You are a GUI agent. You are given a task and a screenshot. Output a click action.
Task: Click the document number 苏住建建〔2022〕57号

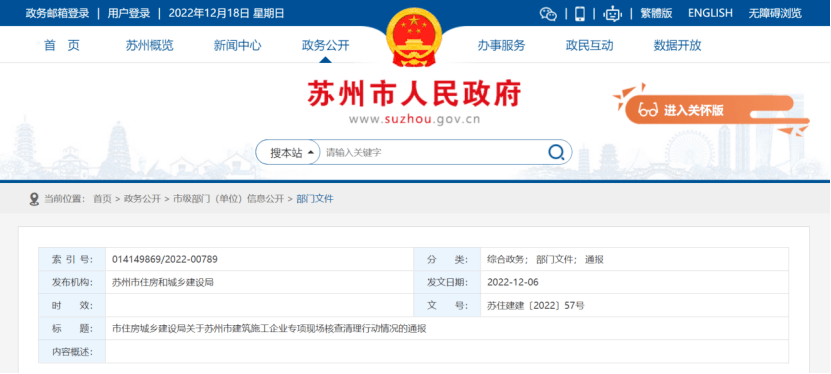pos(536,306)
